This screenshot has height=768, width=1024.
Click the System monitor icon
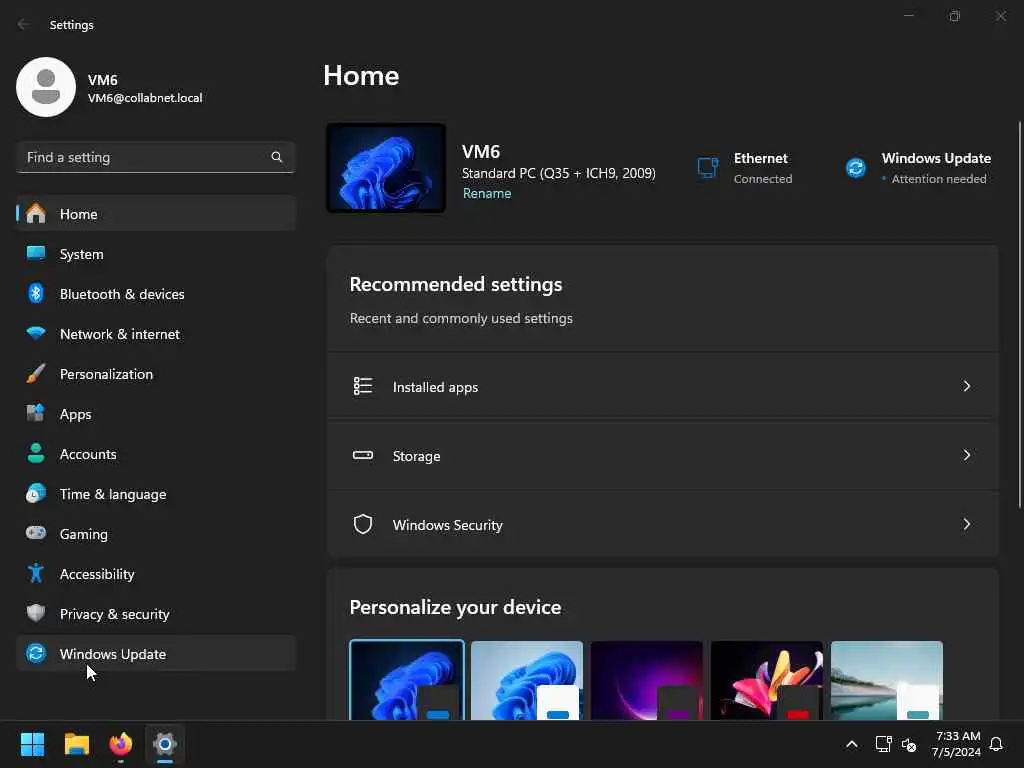(36, 253)
